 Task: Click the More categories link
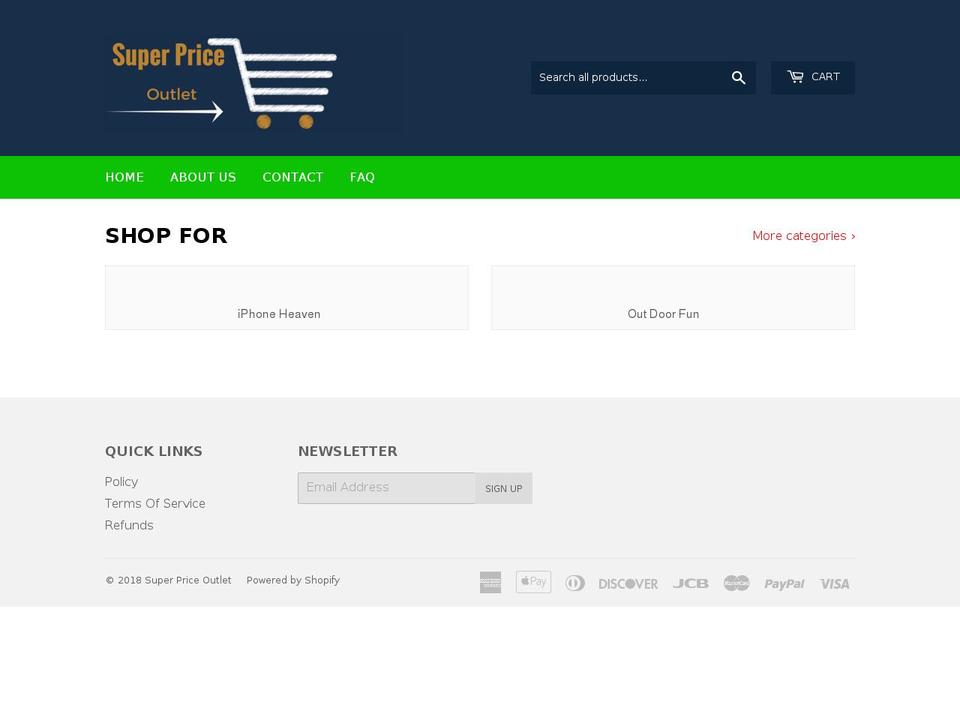click(x=803, y=236)
